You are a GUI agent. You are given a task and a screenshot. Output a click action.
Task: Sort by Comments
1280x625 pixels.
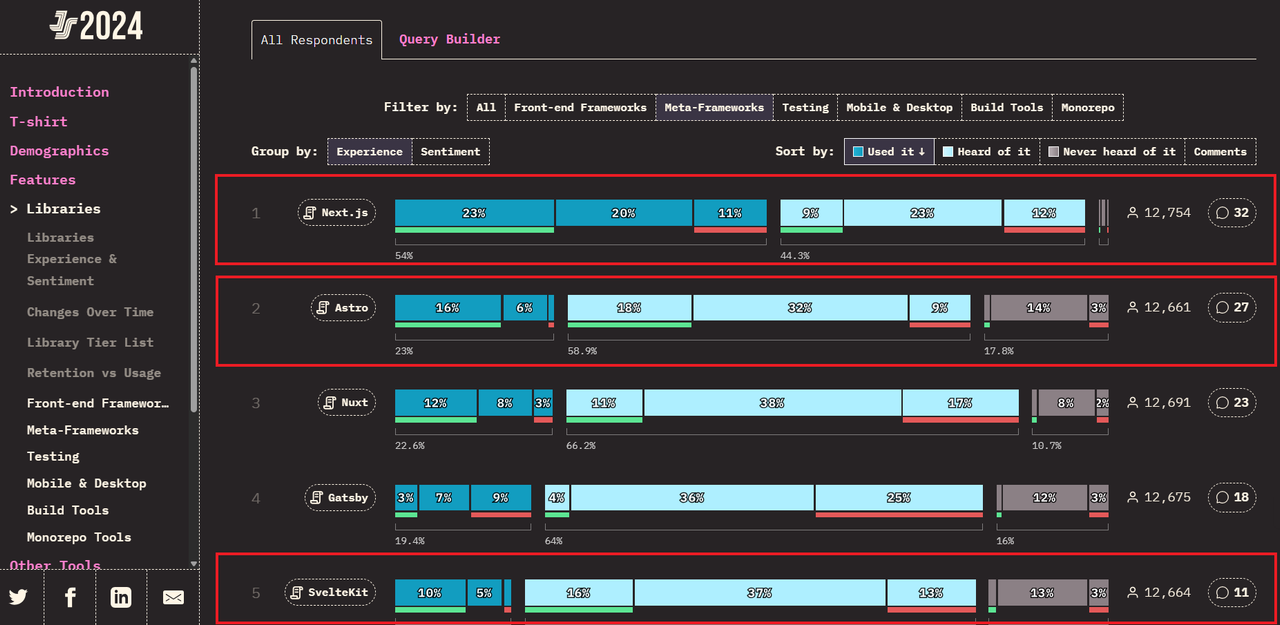(x=1220, y=152)
